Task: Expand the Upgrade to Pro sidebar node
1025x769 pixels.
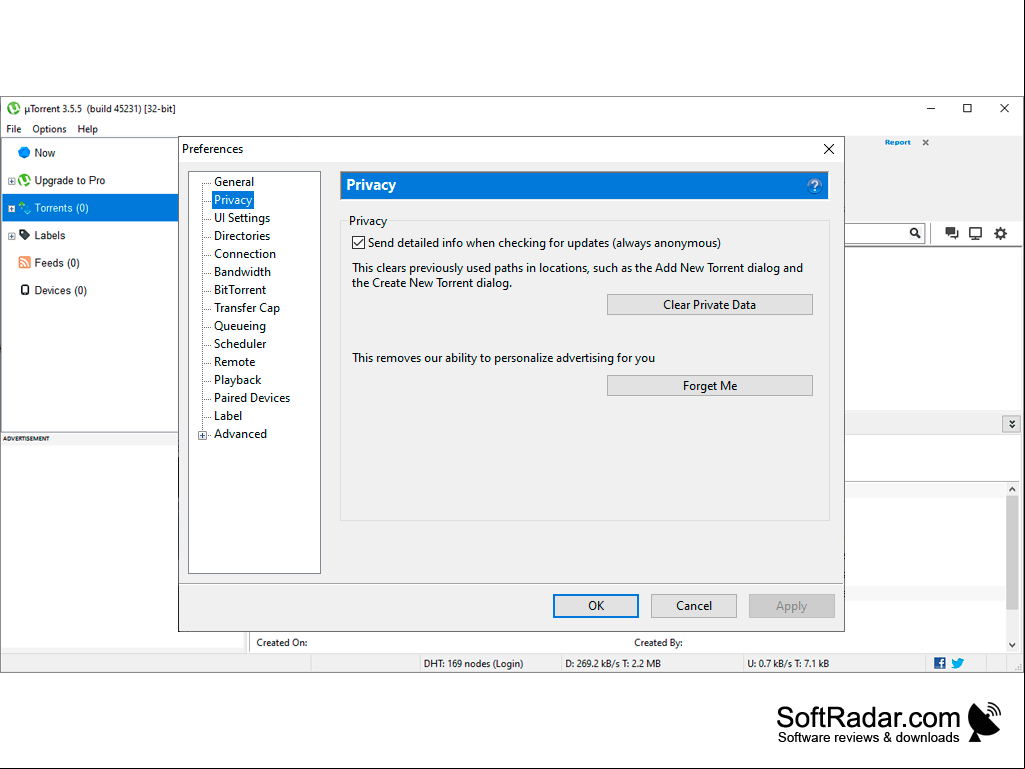Action: [x=11, y=180]
